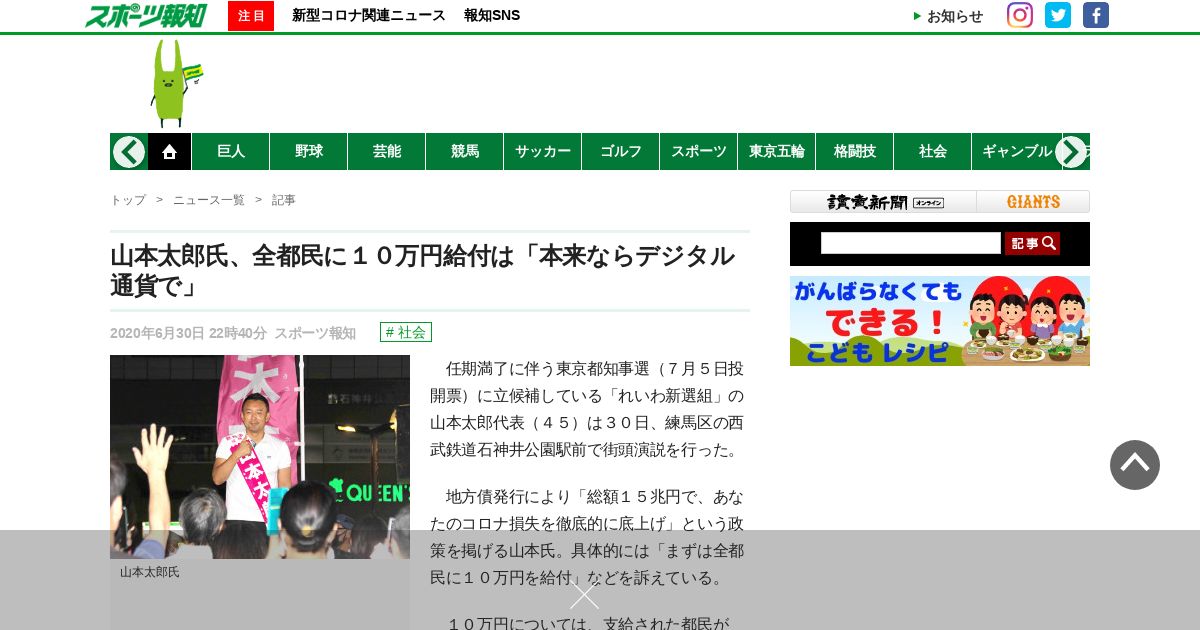1200x630 pixels.
Task: Open the 芸能 tab
Action: pyautogui.click(x=387, y=152)
